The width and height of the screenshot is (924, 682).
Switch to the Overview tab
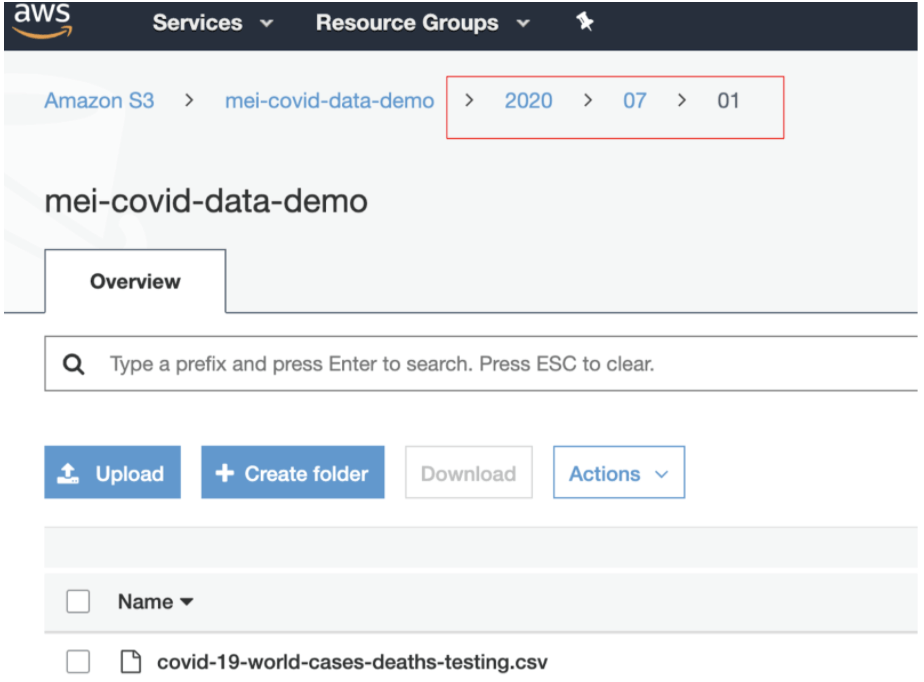(135, 281)
